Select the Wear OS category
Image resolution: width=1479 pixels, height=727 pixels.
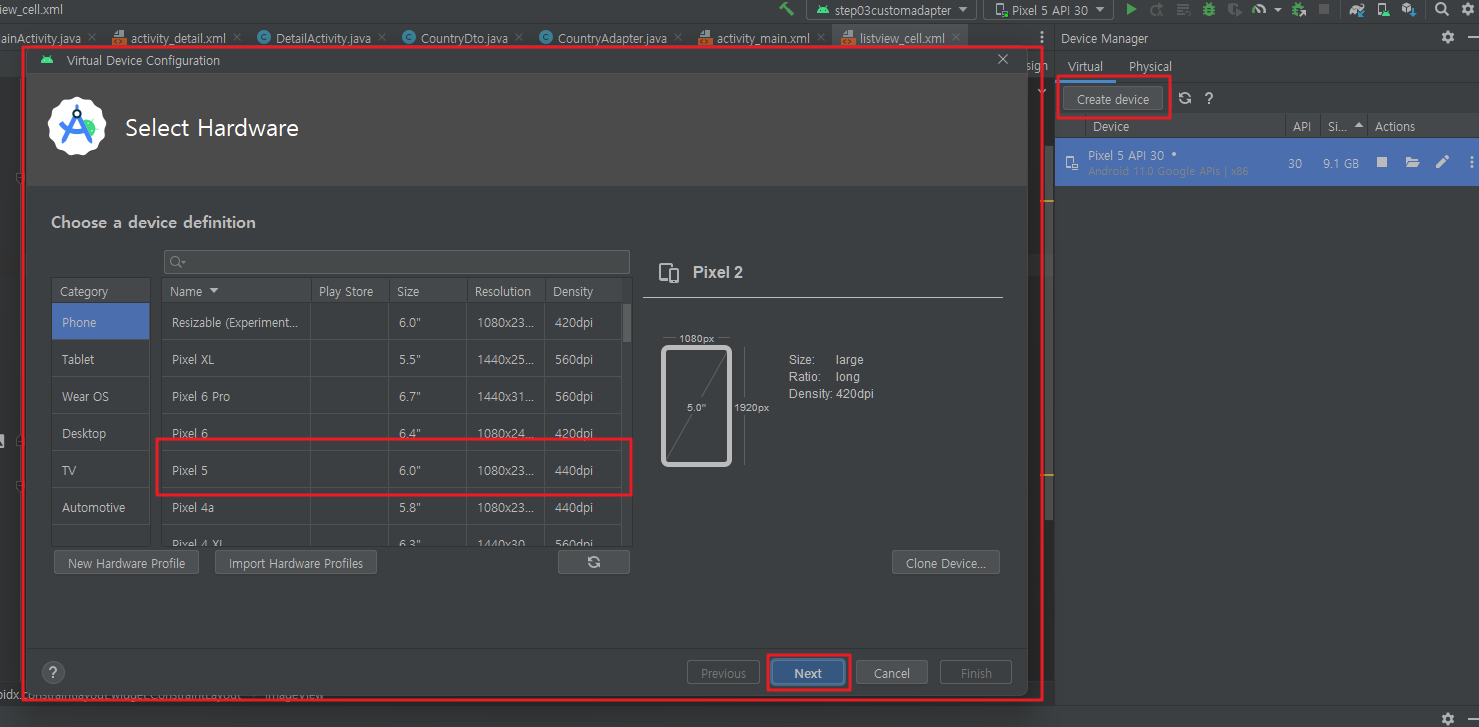tap(101, 396)
